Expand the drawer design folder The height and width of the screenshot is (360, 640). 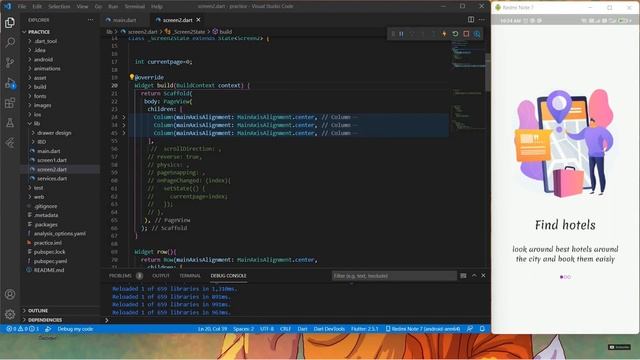pos(54,133)
